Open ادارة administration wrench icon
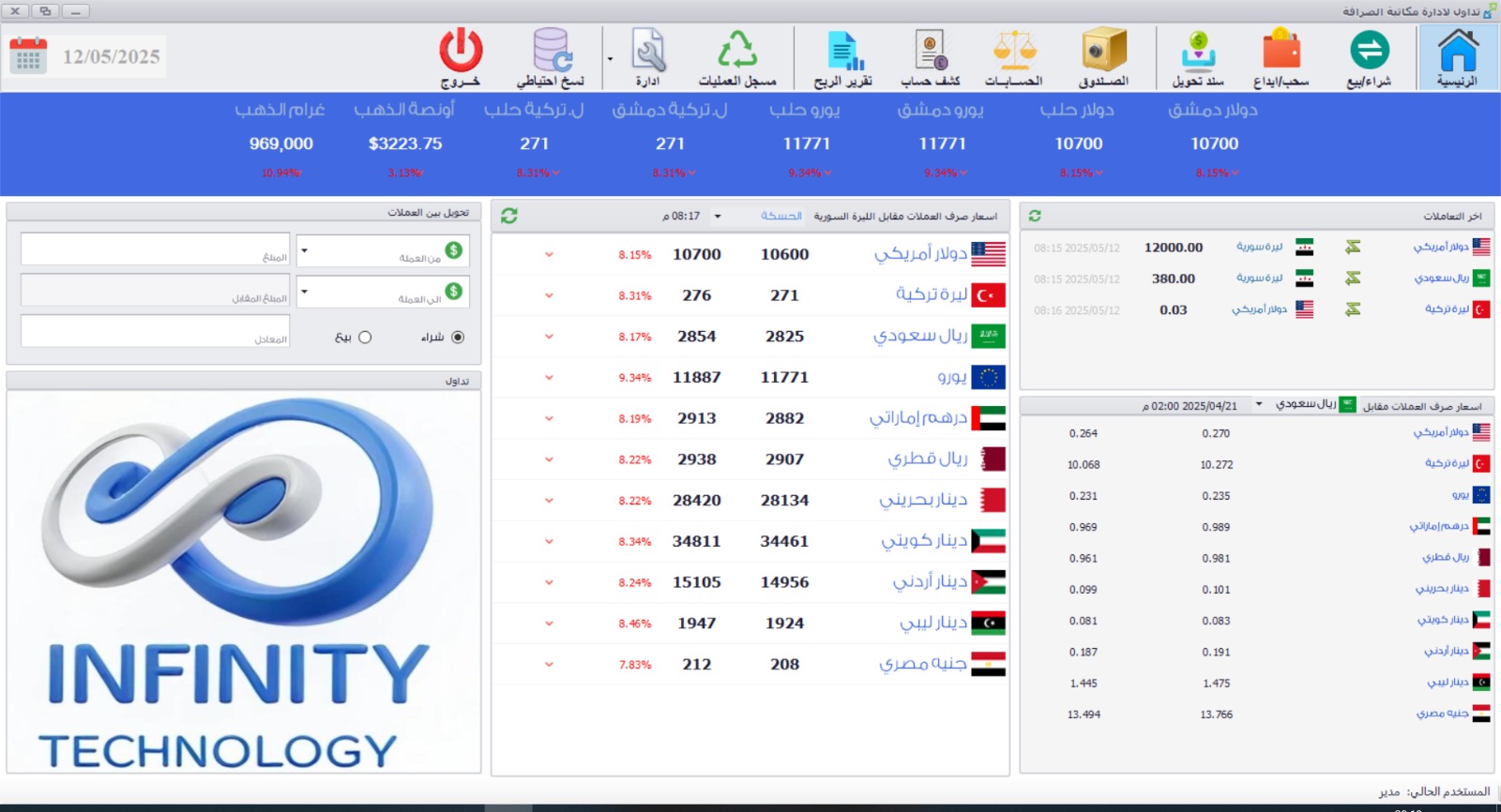1501x812 pixels. click(x=648, y=58)
